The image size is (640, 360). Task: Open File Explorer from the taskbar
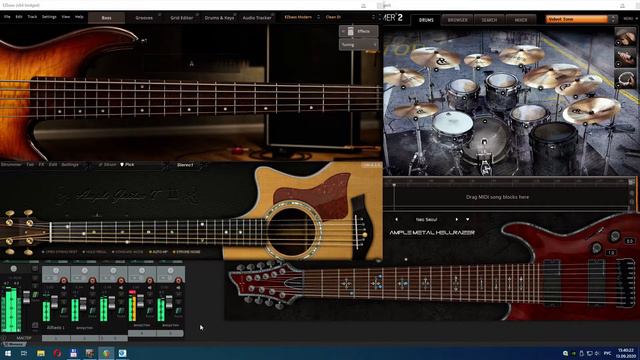click(41, 353)
